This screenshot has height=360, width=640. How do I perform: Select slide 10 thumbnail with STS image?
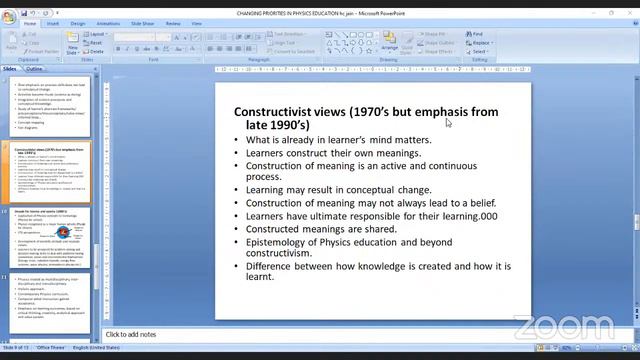point(50,238)
